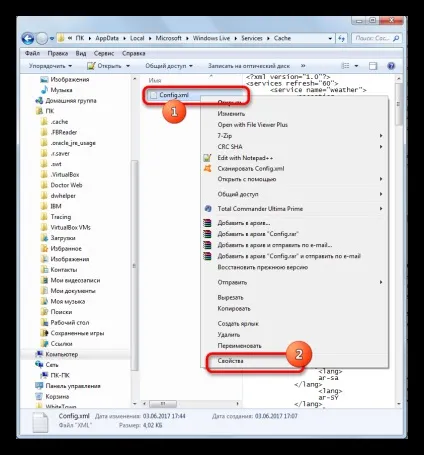Expand Total Commander Ultima Prime submenu

coord(293,209)
